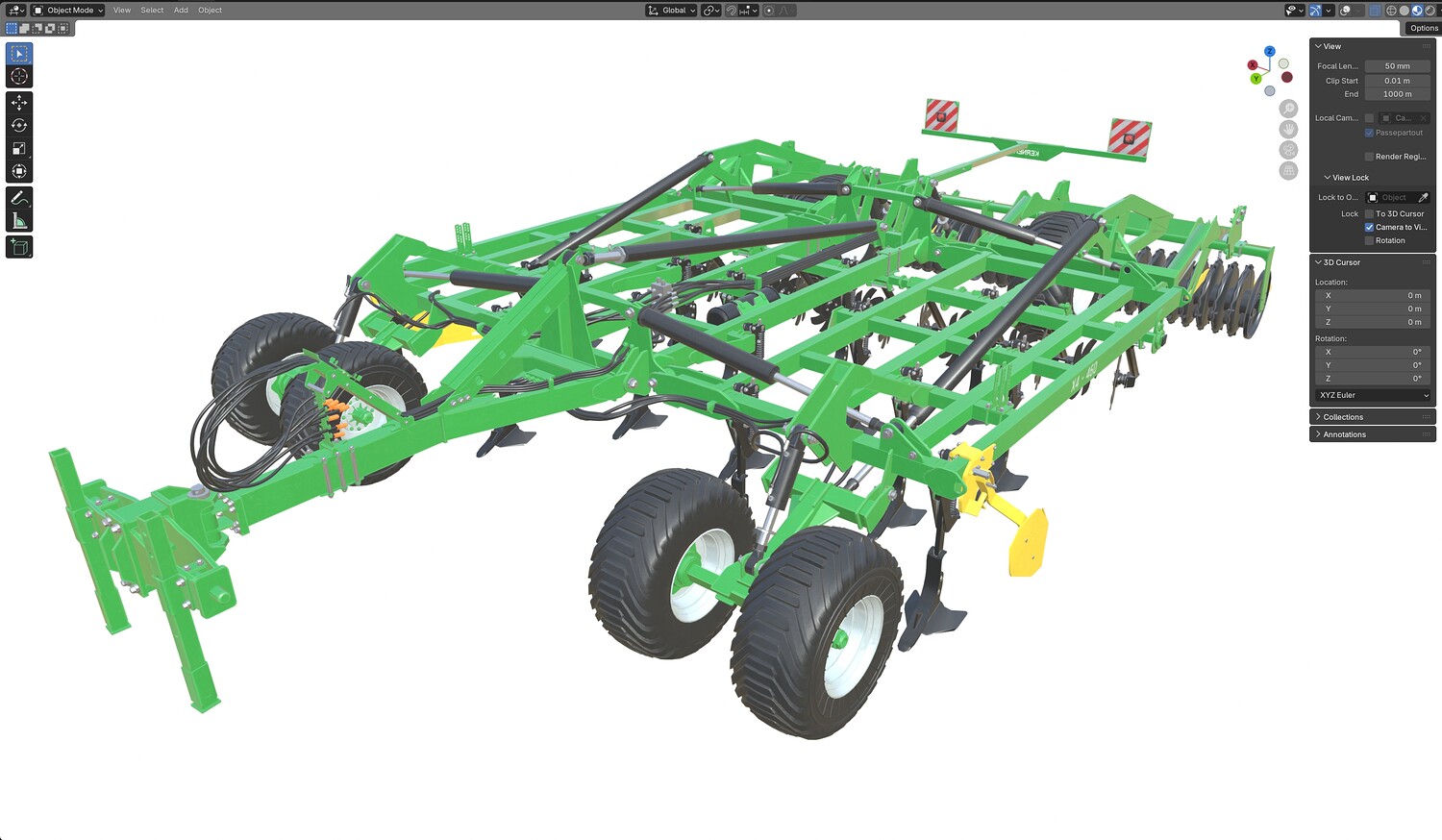Switch to wireframe viewport shading

[x=1391, y=11]
